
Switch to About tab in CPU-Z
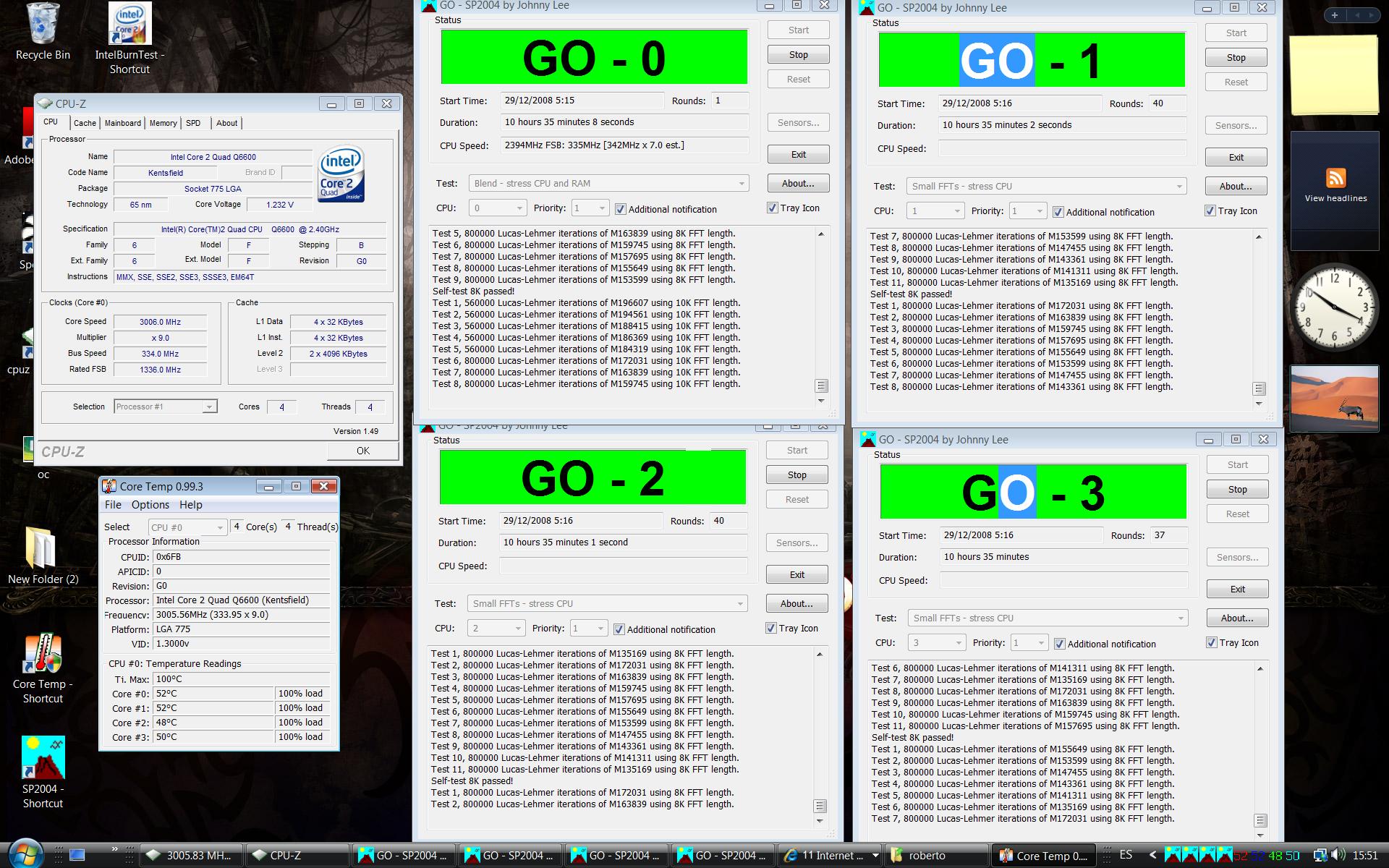click(226, 123)
